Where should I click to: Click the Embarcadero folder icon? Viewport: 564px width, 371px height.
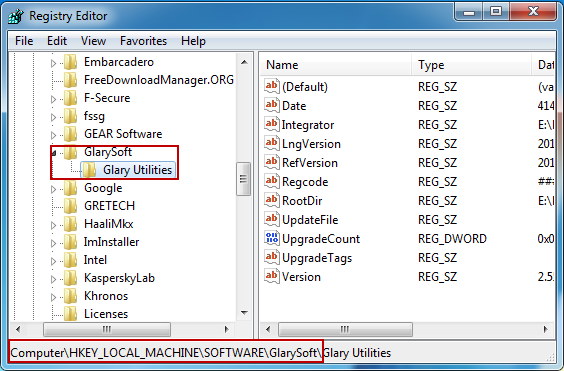[70, 62]
